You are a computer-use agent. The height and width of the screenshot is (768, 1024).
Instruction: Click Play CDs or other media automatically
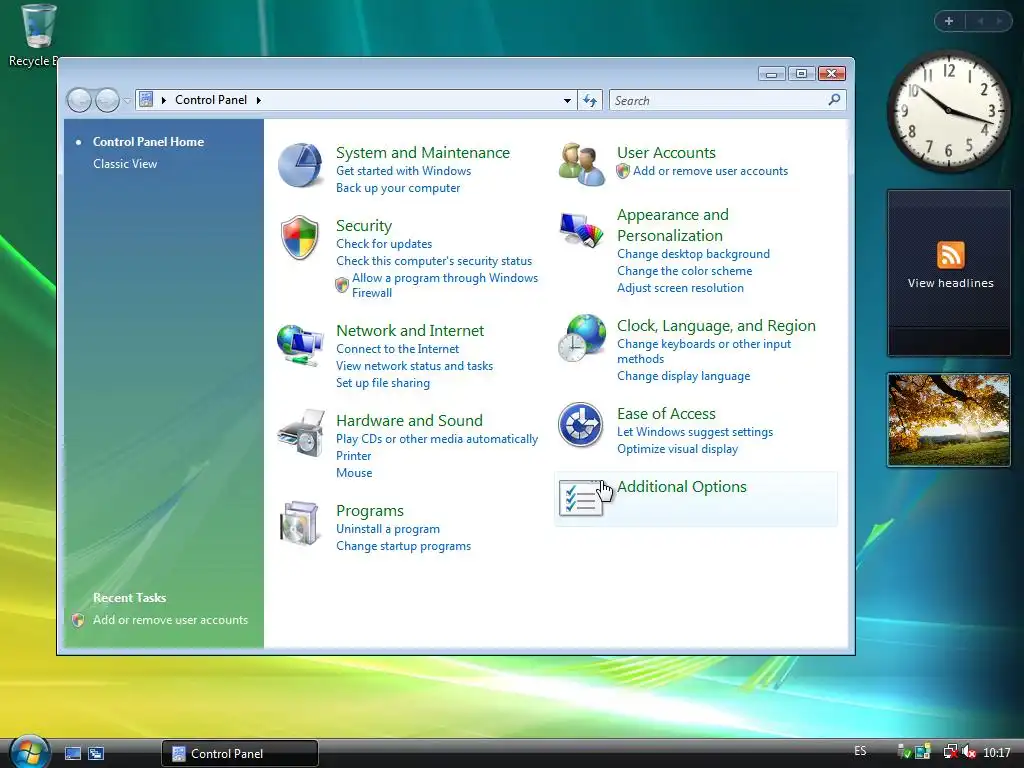pos(437,439)
